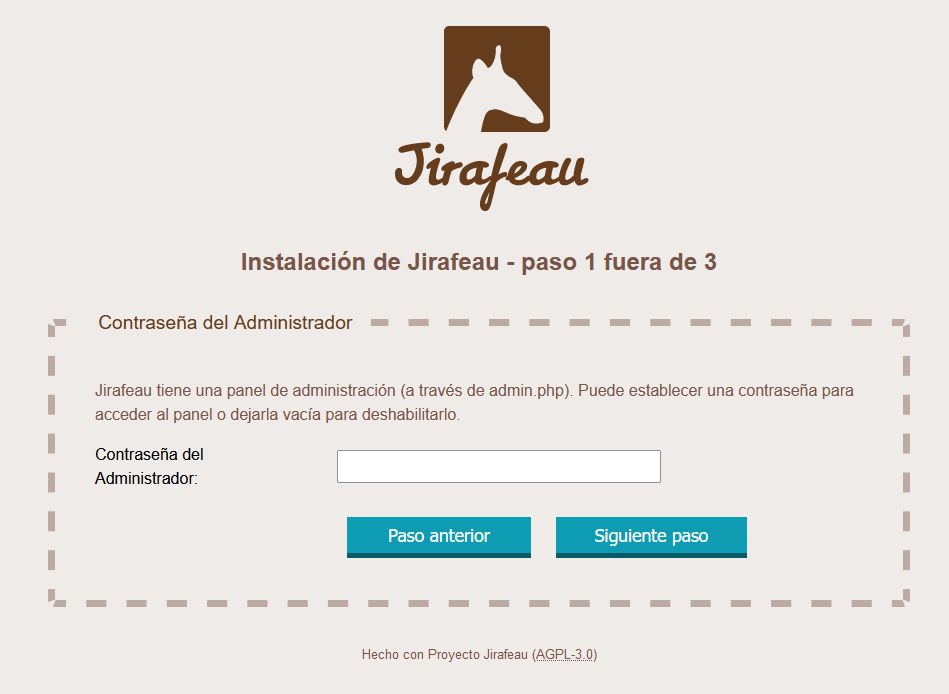Viewport: 949px width, 694px height.
Task: Click the Siguiente paso button
Action: pyautogui.click(x=651, y=537)
